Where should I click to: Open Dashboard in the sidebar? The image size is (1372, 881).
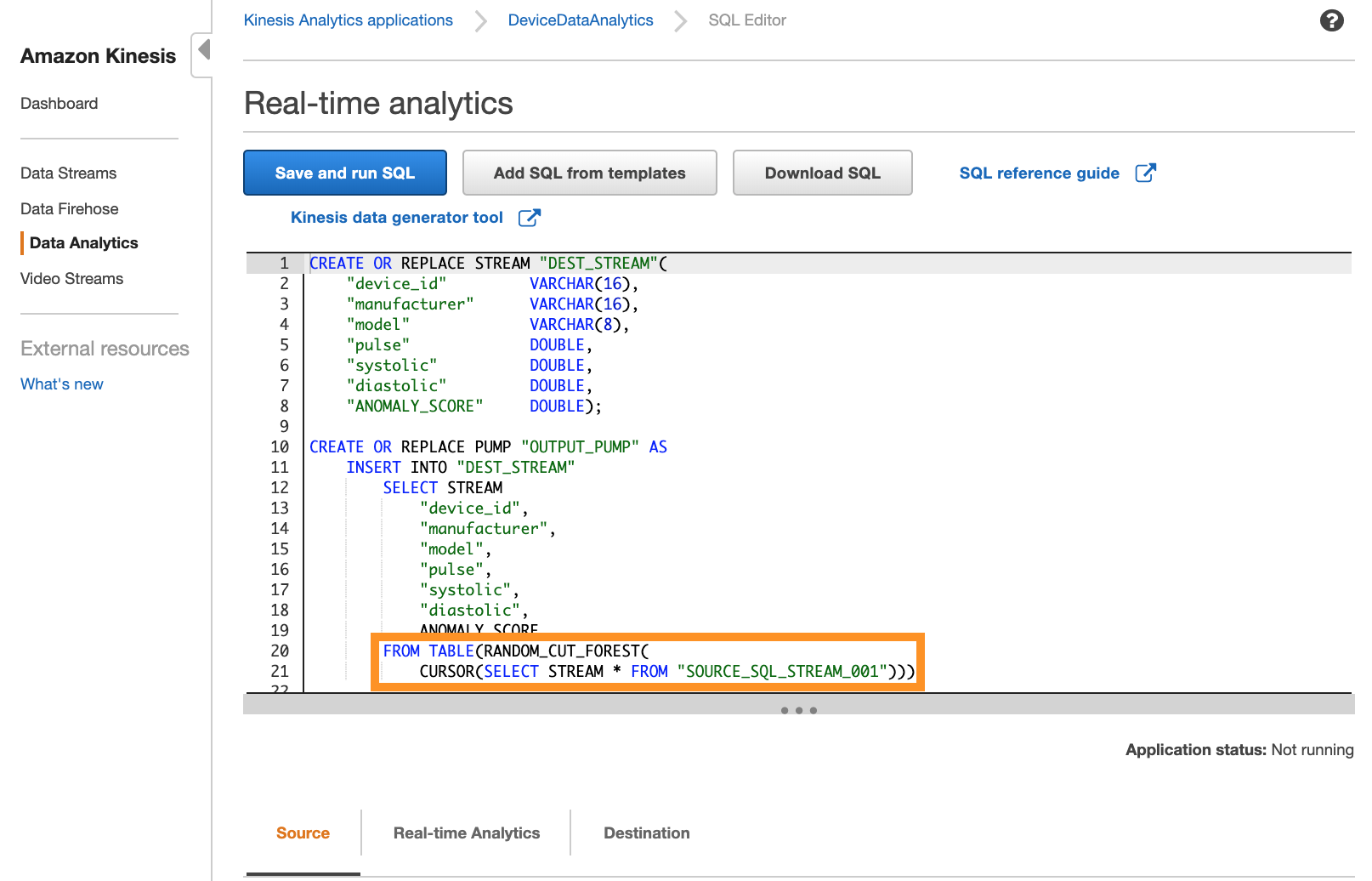pyautogui.click(x=60, y=104)
